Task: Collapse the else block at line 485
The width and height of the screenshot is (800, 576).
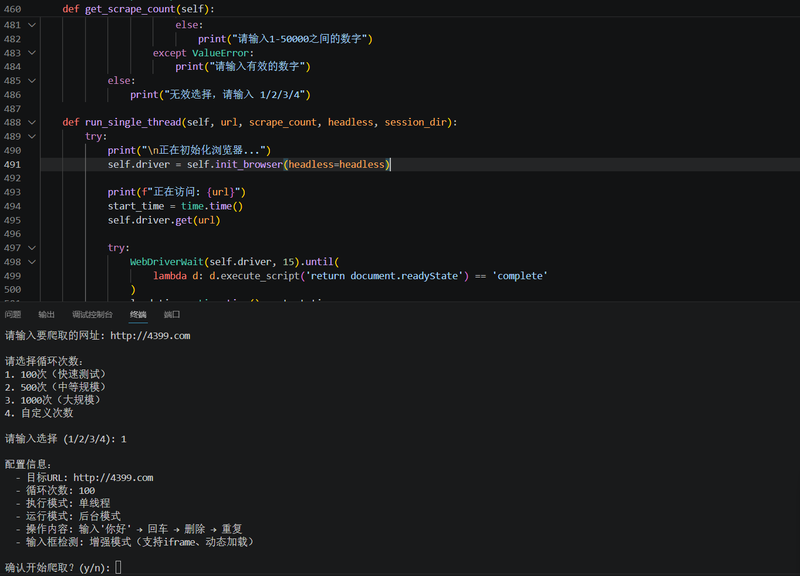Action: 32,81
